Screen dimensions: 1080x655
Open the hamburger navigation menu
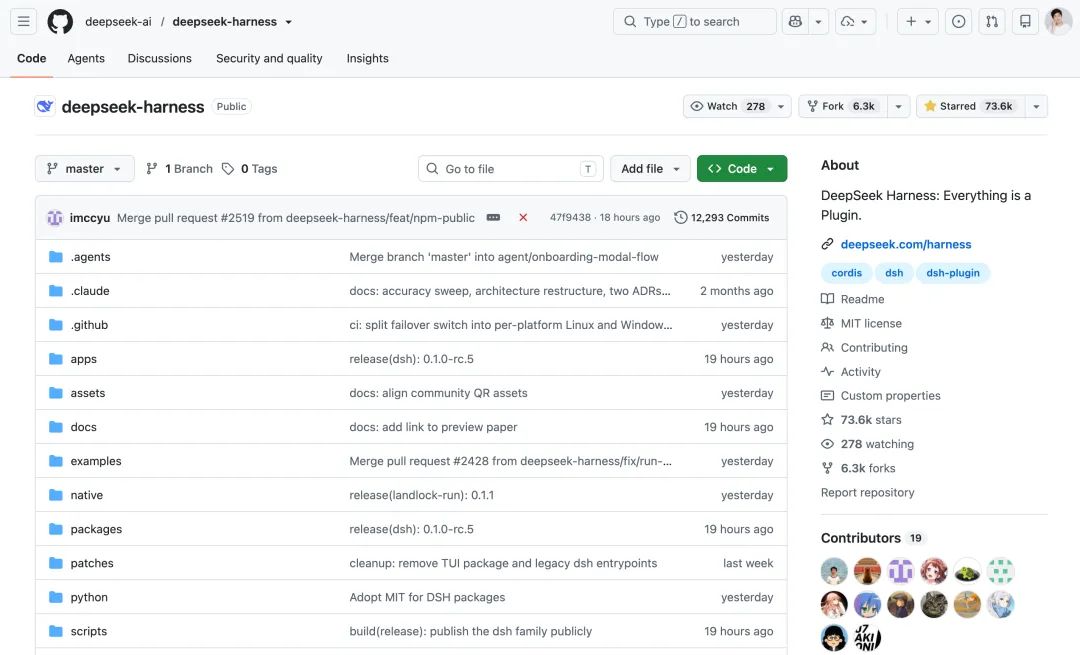(23, 21)
